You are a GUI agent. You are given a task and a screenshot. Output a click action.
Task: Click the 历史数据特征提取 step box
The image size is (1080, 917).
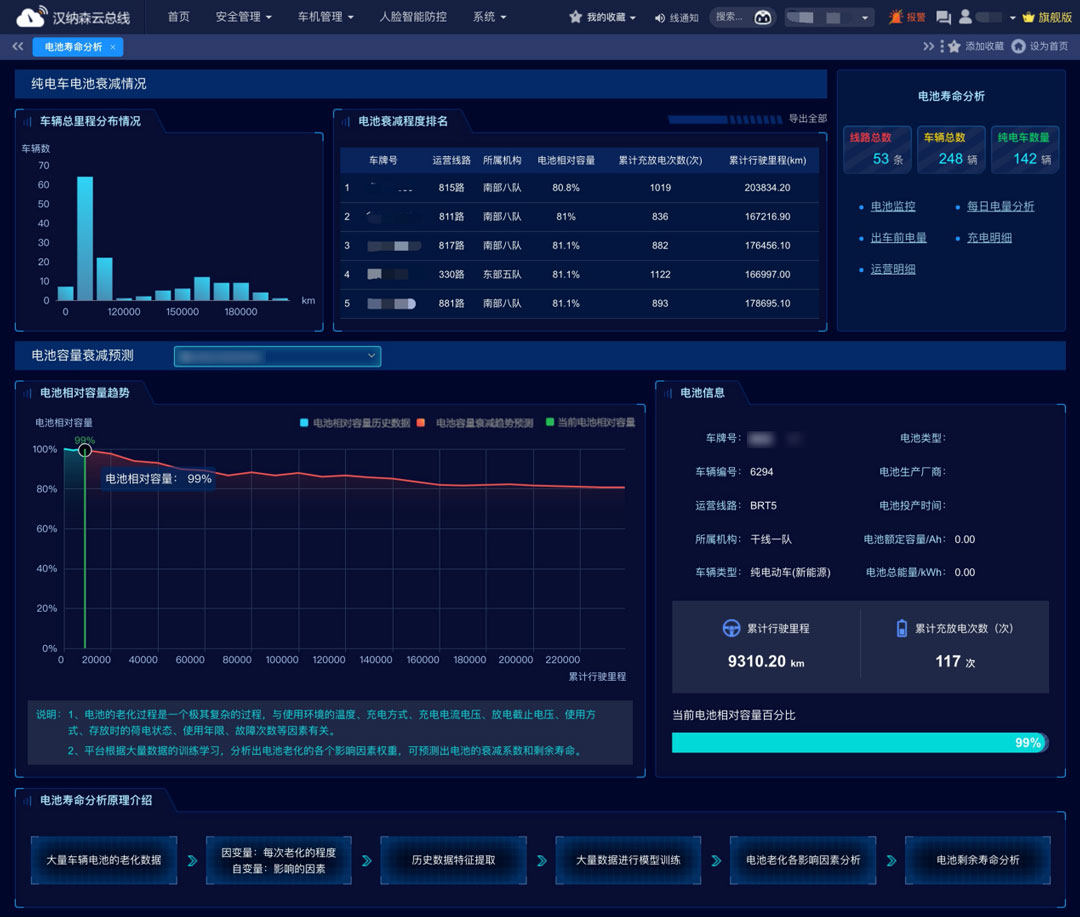453,860
